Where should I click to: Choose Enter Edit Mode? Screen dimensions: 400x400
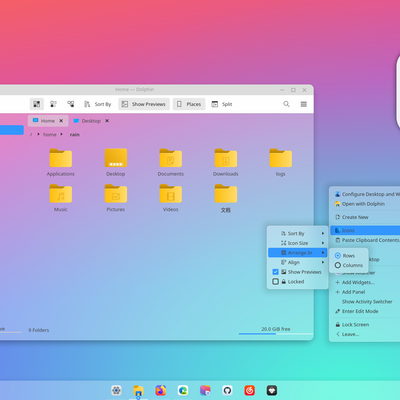pyautogui.click(x=366, y=311)
